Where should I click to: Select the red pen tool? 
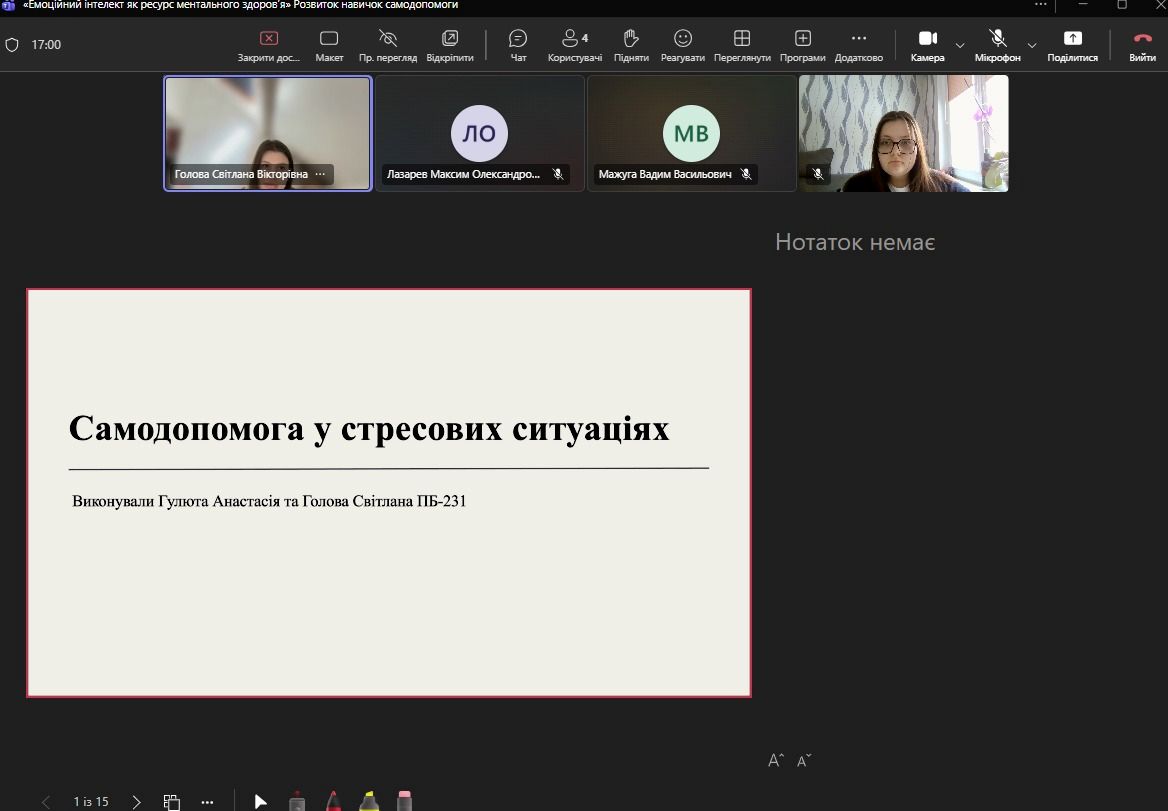tap(333, 801)
